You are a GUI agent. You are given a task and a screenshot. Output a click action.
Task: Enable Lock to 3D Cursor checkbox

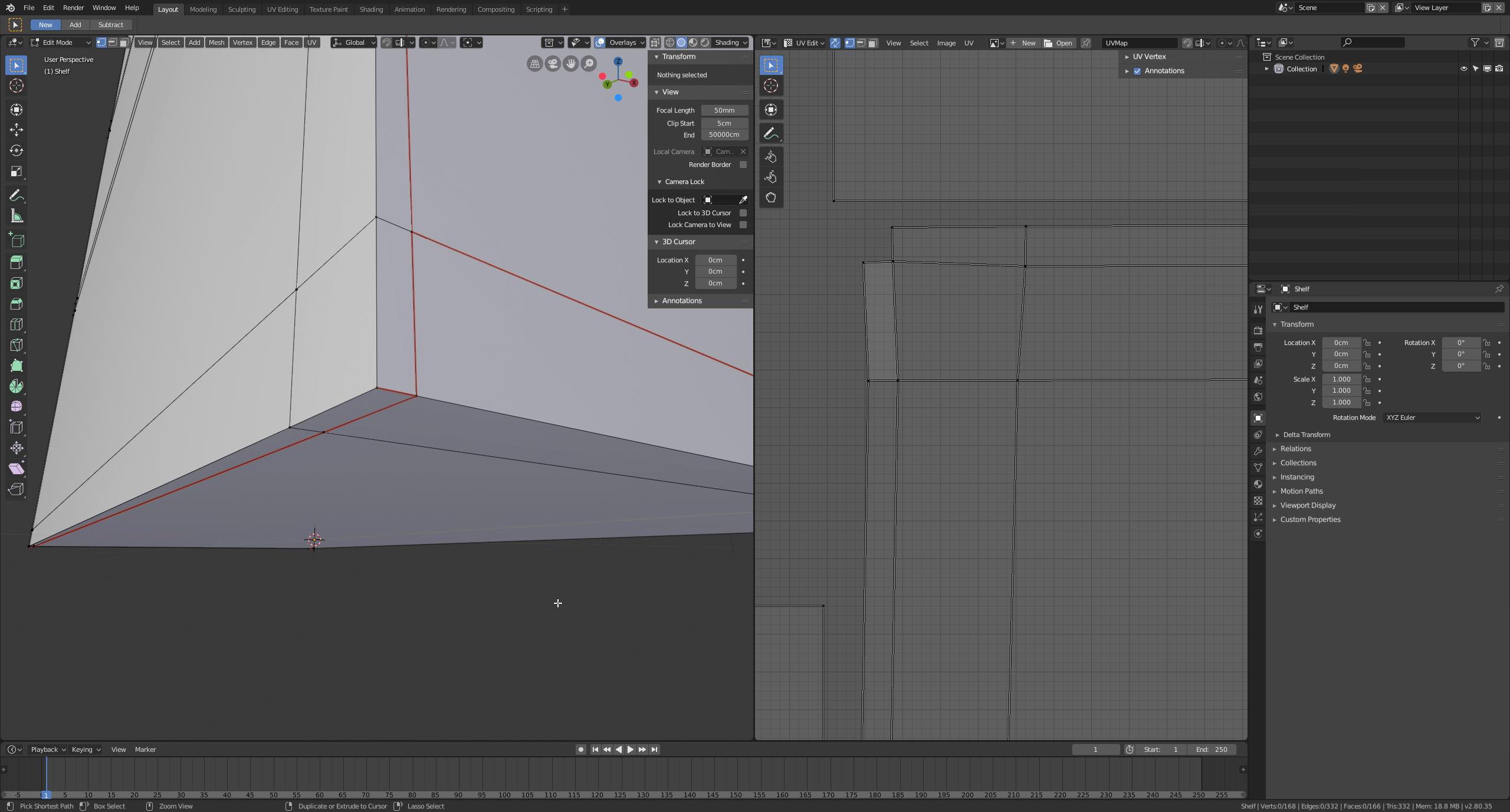click(x=743, y=213)
